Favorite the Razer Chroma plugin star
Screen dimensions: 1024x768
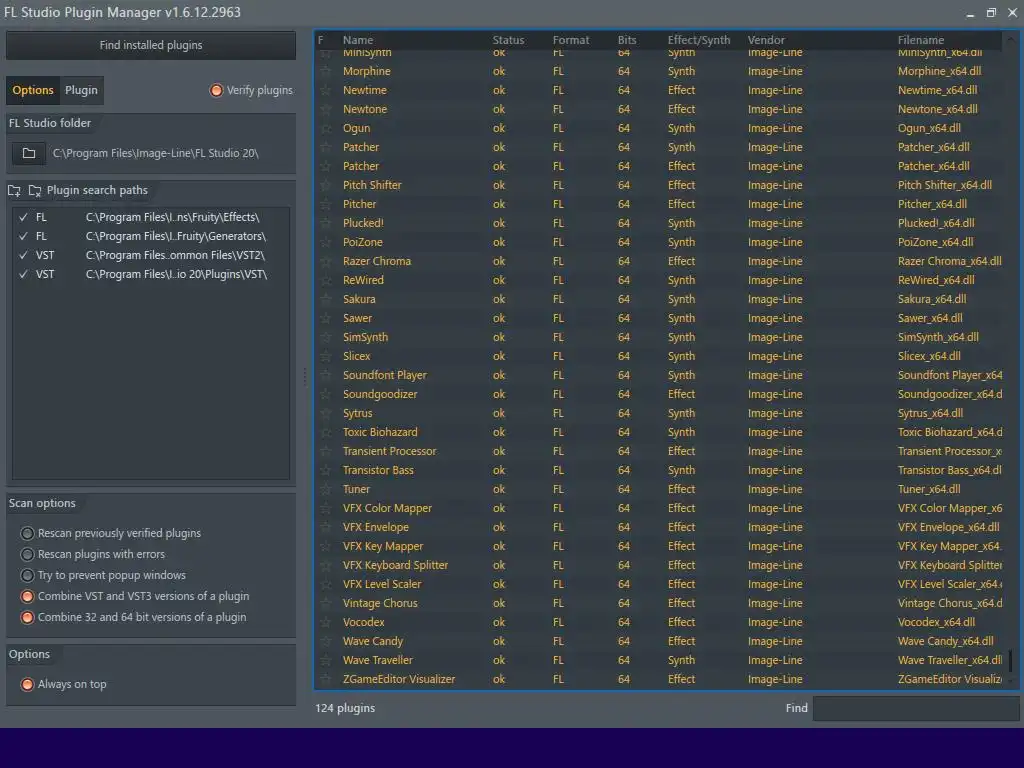tap(325, 261)
